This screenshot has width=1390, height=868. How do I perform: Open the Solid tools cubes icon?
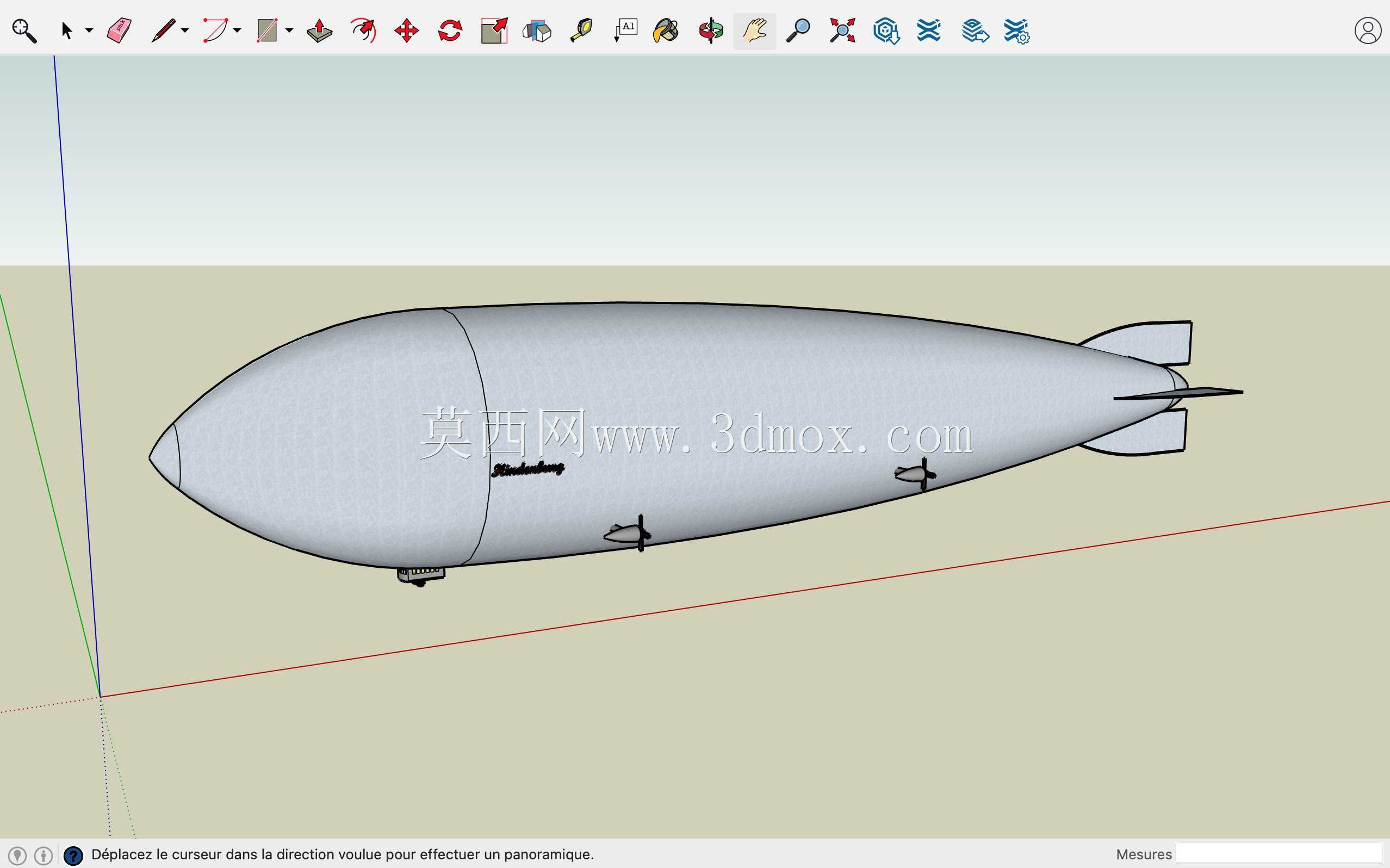tap(537, 31)
